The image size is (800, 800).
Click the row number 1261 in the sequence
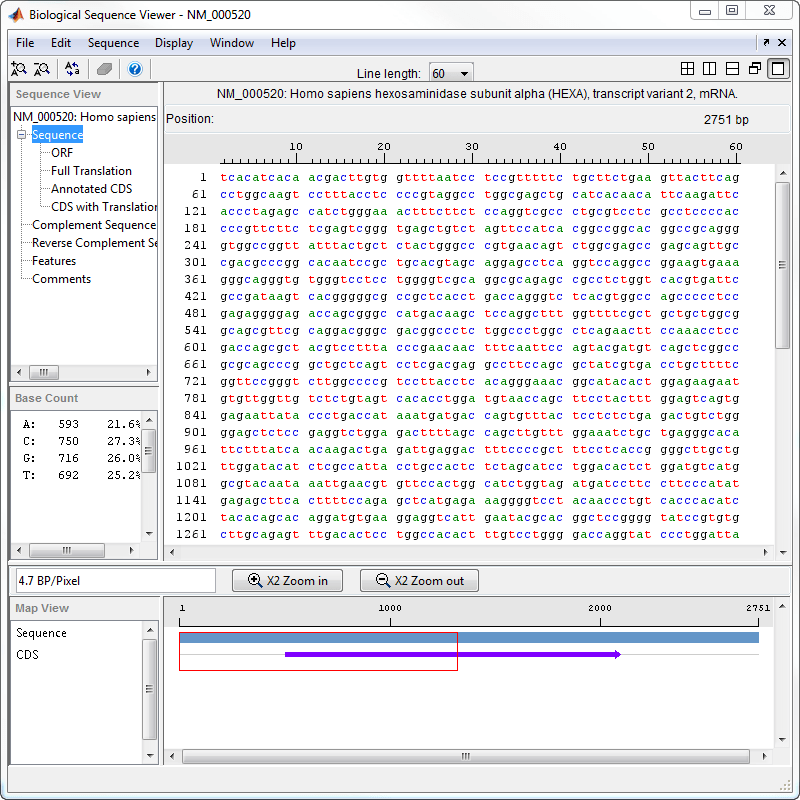tap(191, 534)
